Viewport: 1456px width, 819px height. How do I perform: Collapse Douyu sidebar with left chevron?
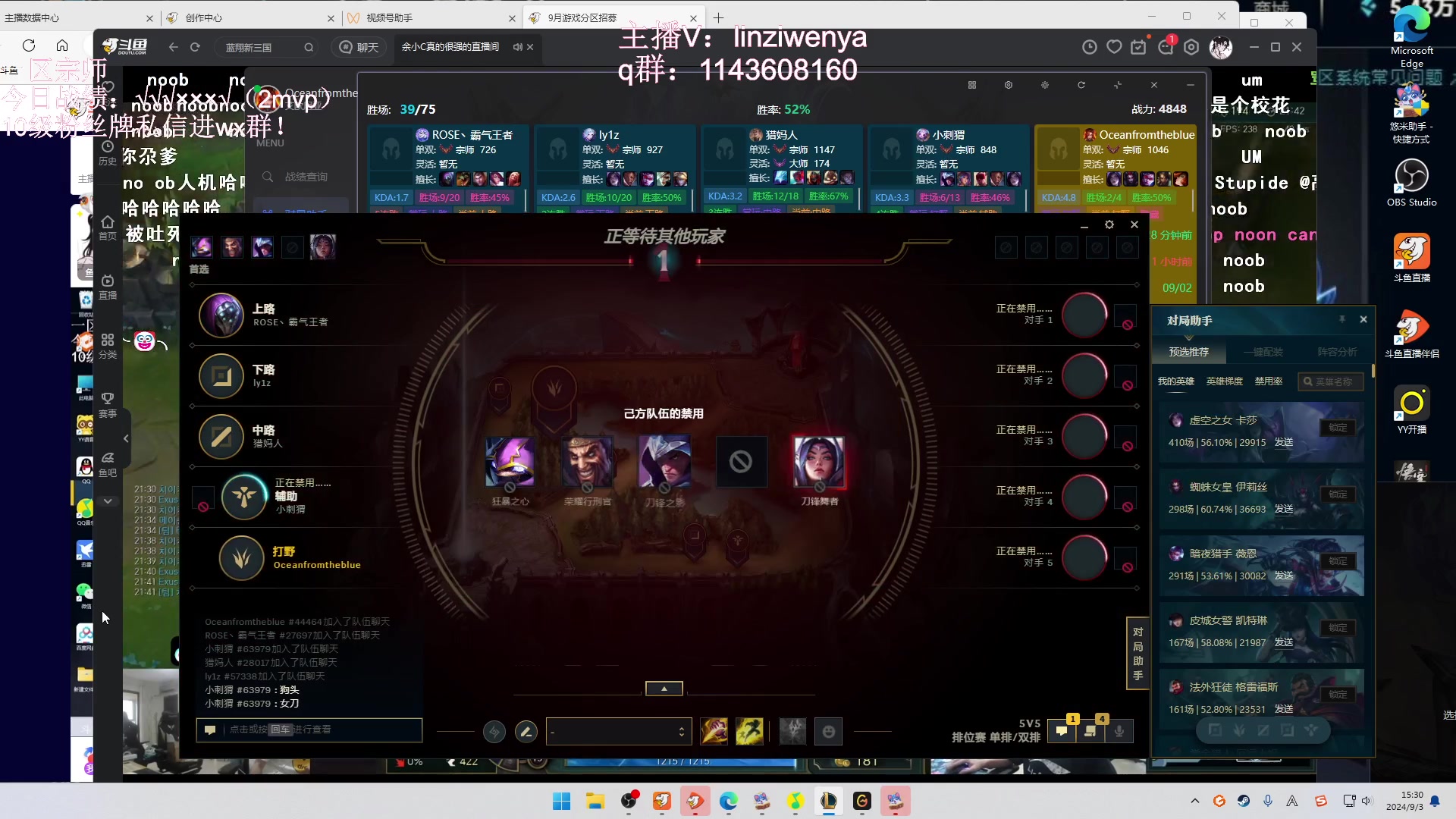tap(126, 438)
